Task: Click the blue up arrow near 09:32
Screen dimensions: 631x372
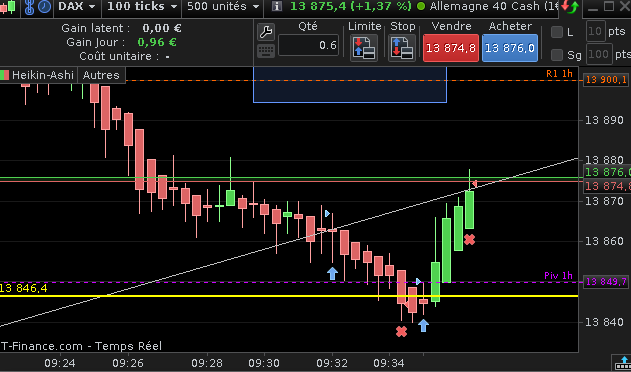Action: (332, 273)
